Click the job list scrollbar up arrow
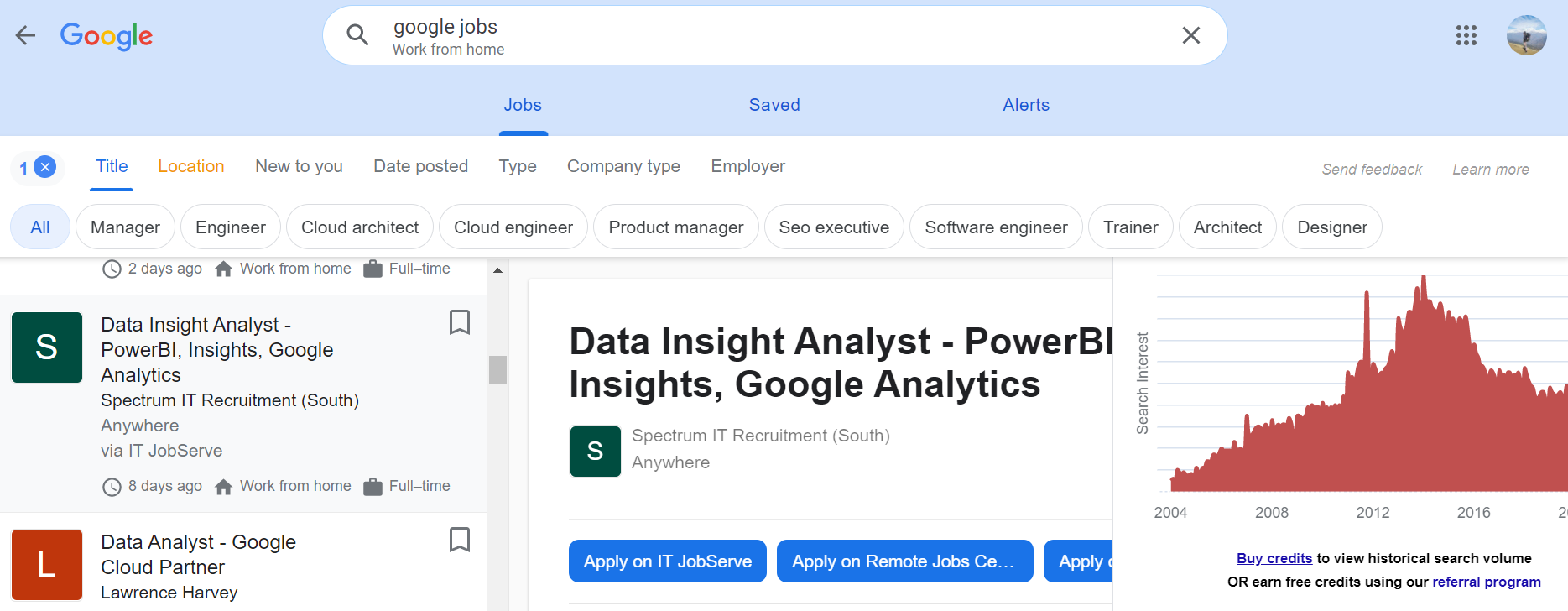Screen dimensions: 1568x611 coord(497,270)
